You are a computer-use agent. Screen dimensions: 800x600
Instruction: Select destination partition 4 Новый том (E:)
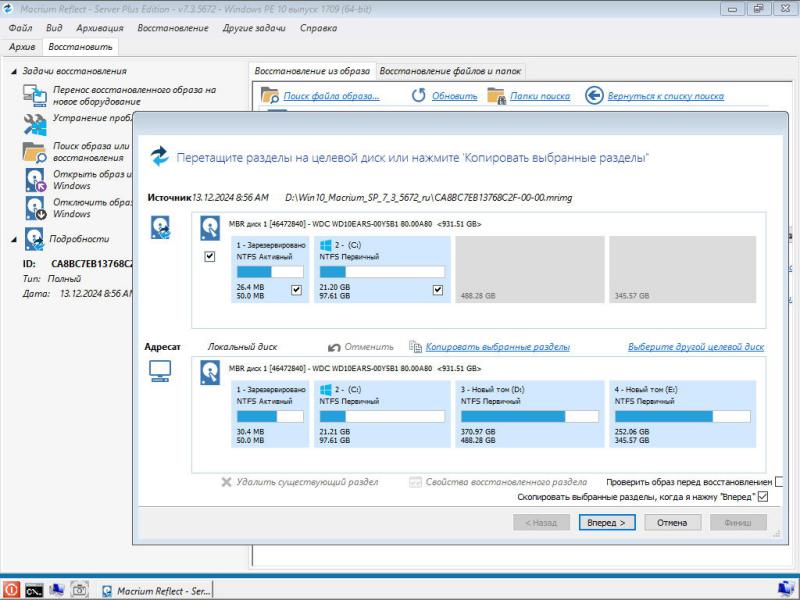pos(683,414)
